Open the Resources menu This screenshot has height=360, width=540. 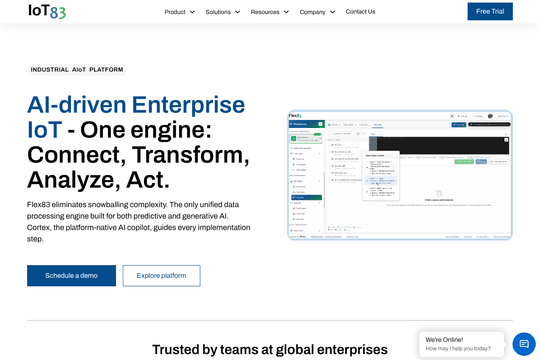(x=265, y=12)
